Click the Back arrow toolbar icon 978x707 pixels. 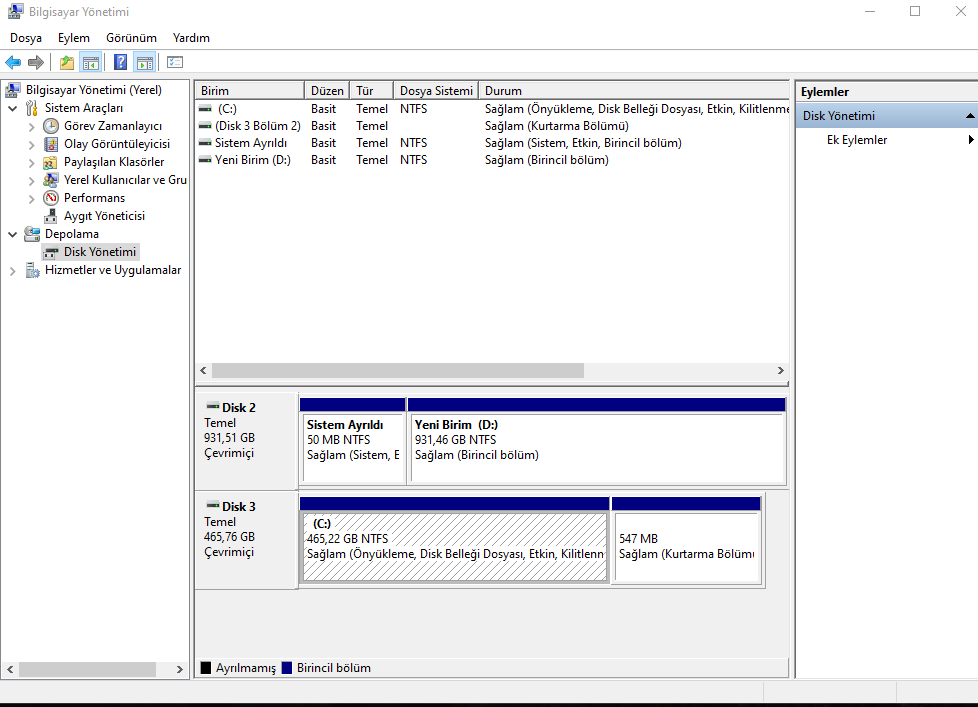click(x=12, y=62)
